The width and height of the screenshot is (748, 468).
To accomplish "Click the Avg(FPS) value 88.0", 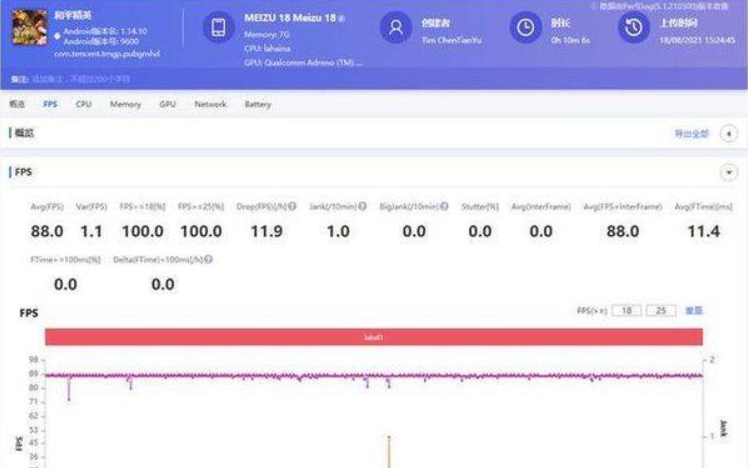I will 47,231.
